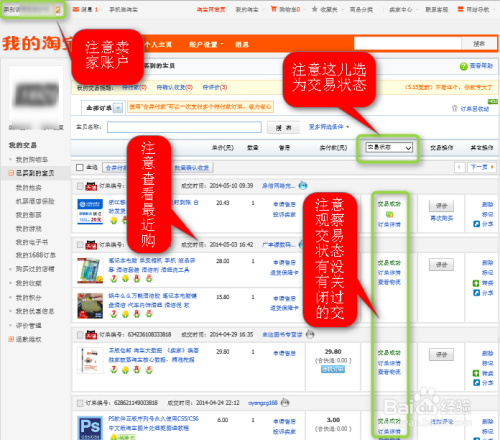Click small green badge under first 交易成功 status
The height and width of the screenshot is (440, 500).
pyautogui.click(x=389, y=214)
